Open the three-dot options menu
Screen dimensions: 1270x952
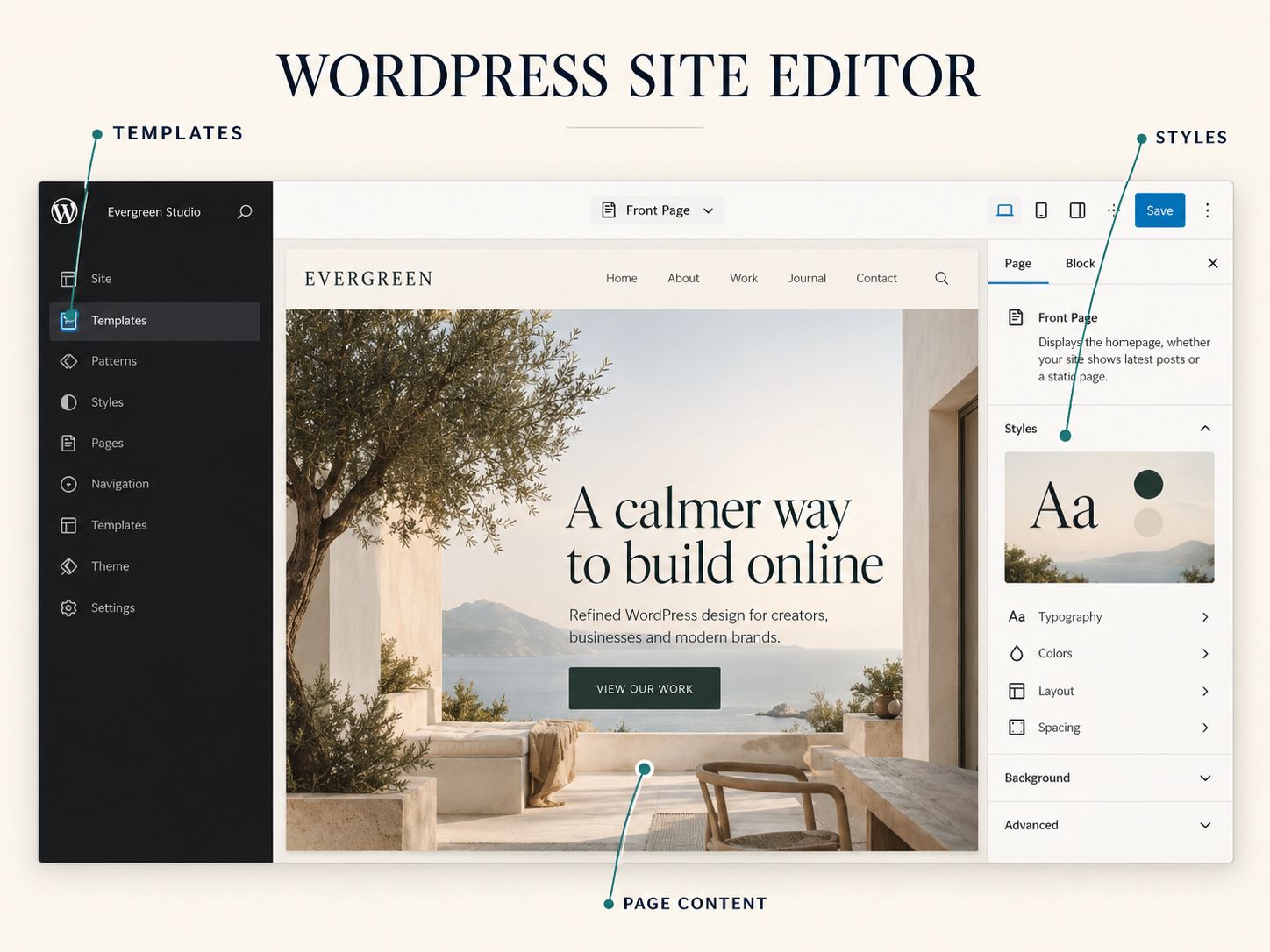tap(1208, 210)
